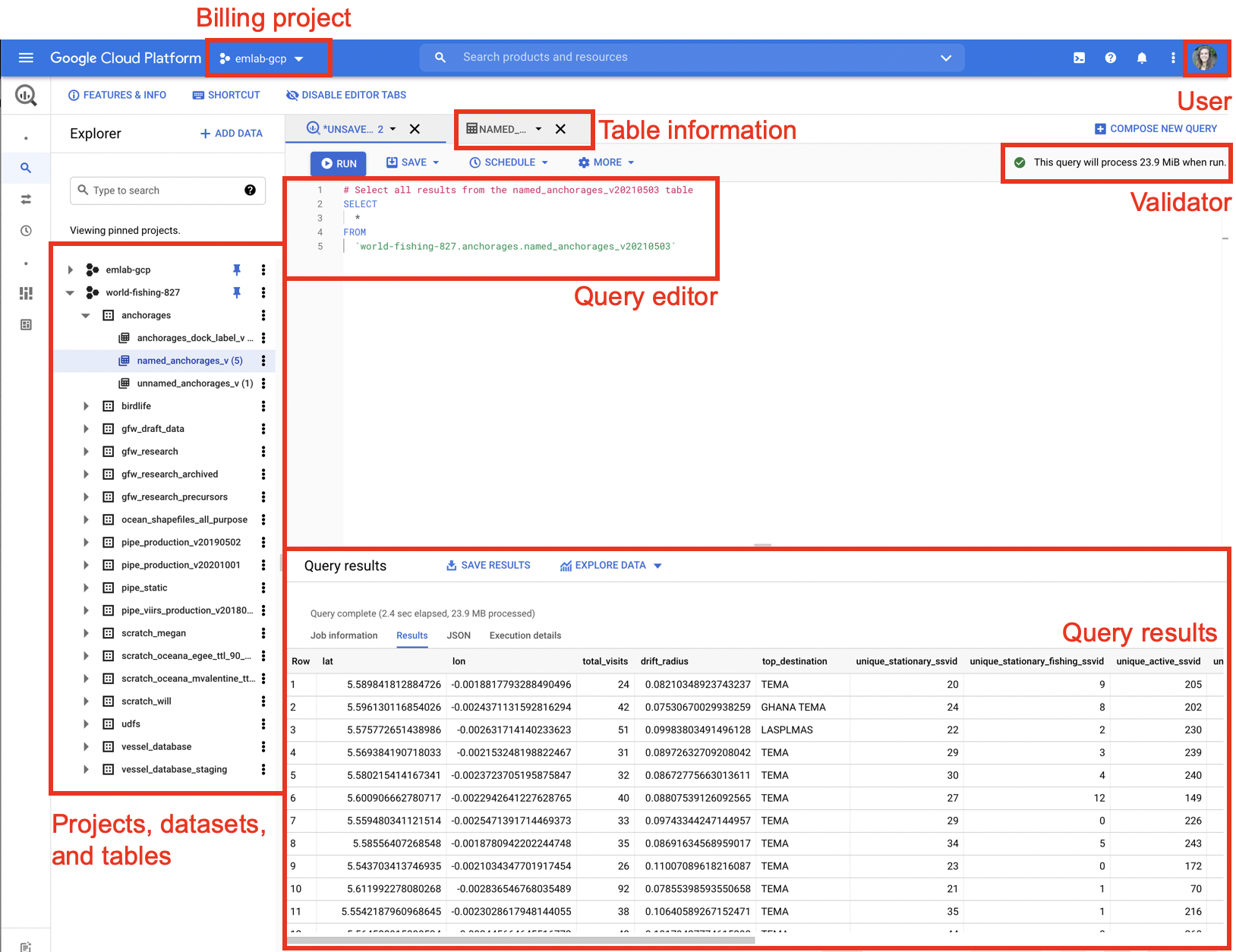
Task: Close the UNSAVED query tab
Action: pos(415,129)
